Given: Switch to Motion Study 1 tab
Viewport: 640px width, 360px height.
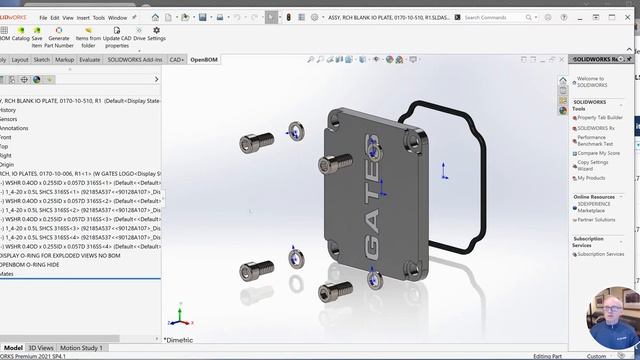Looking at the screenshot, I should coord(81,348).
